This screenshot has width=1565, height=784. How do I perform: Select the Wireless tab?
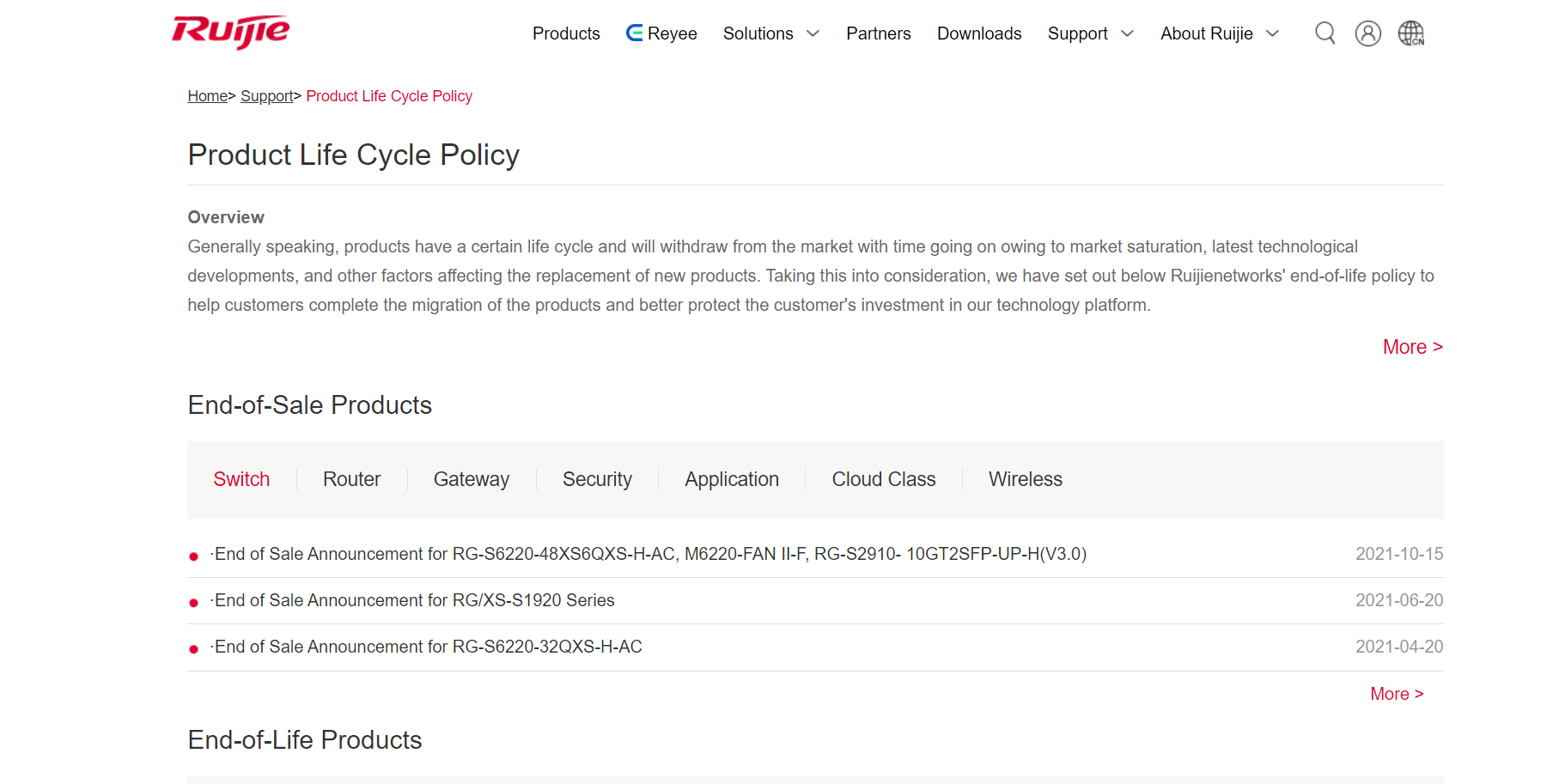[x=1026, y=479]
